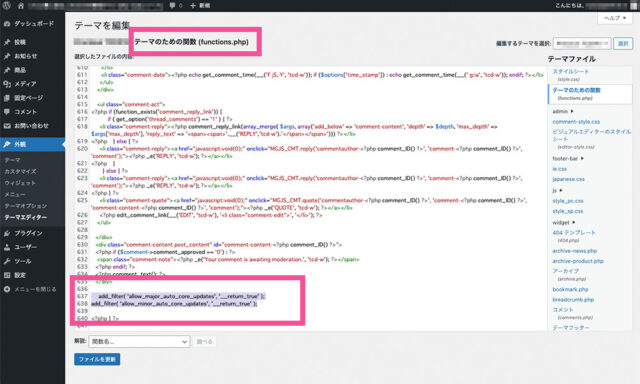Click the settings icon beside 設定
The image size is (640, 384).
point(7,275)
